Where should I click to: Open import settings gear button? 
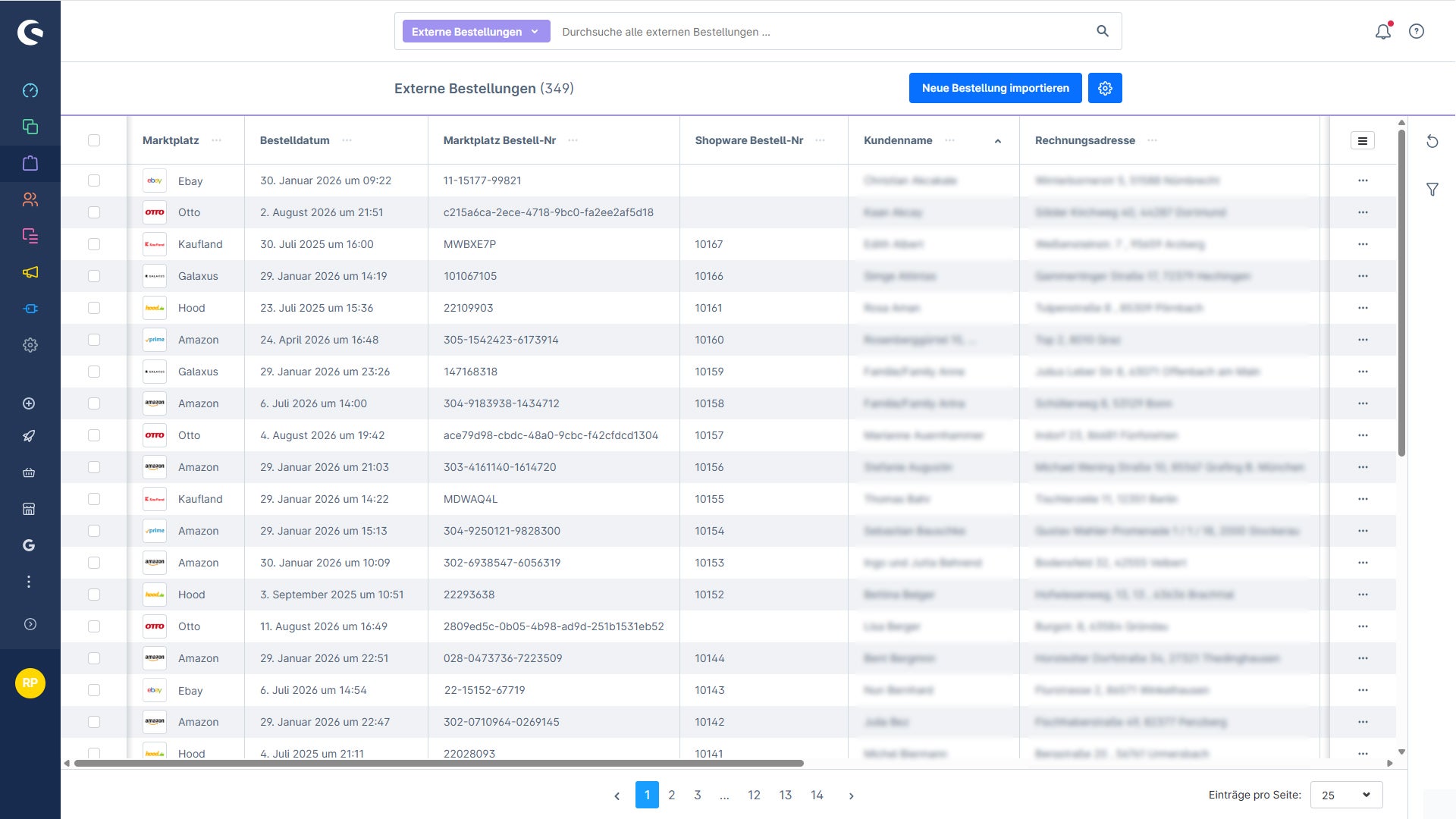pos(1105,88)
